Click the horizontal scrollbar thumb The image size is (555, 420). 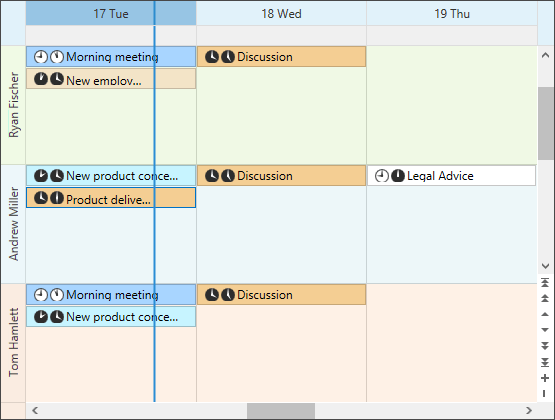tap(281, 411)
